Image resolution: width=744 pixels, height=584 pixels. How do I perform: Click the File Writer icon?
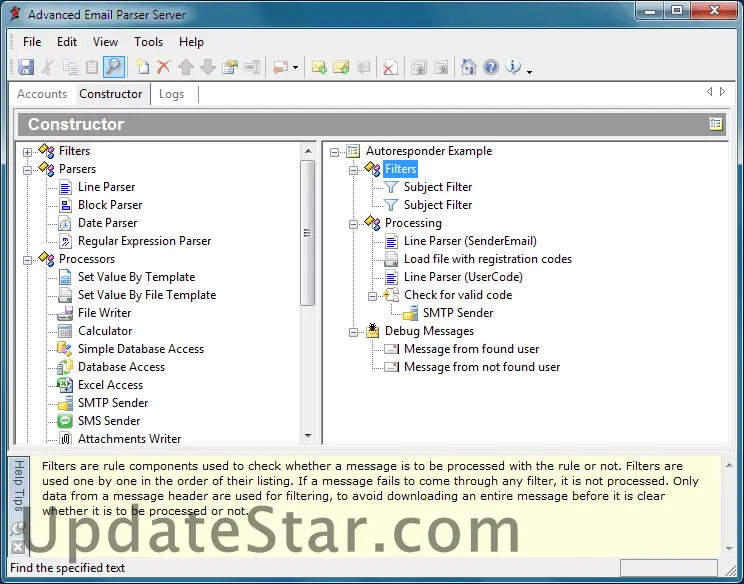(x=65, y=313)
